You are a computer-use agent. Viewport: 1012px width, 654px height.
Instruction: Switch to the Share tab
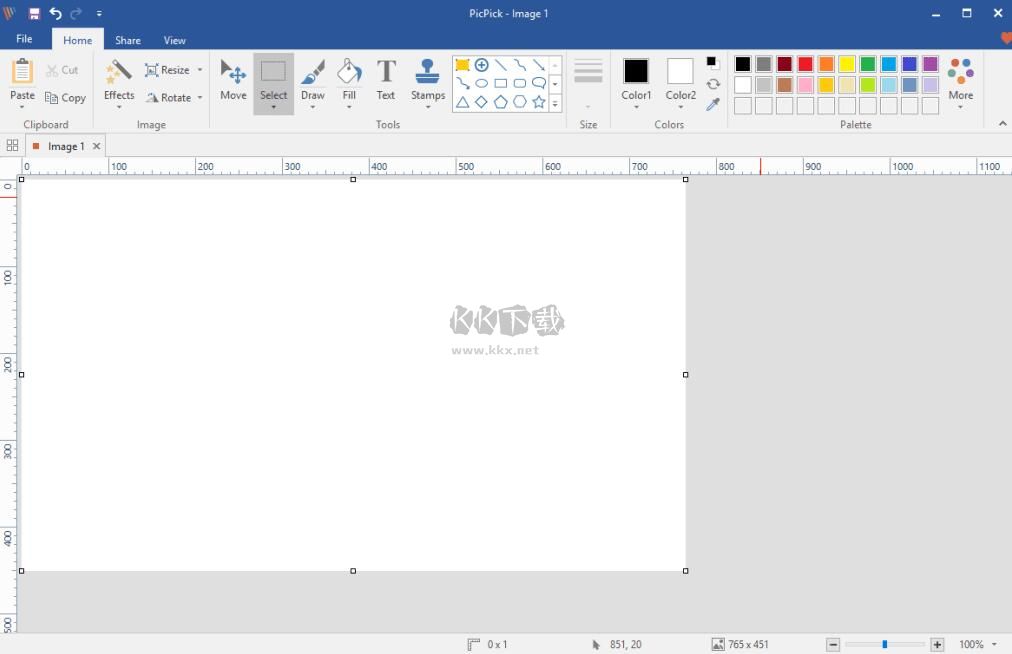point(127,40)
